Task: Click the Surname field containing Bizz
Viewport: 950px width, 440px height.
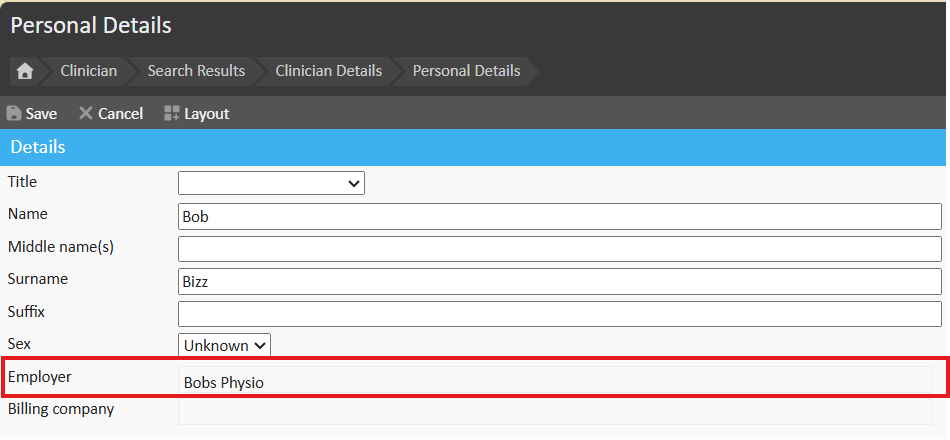Action: pyautogui.click(x=559, y=281)
